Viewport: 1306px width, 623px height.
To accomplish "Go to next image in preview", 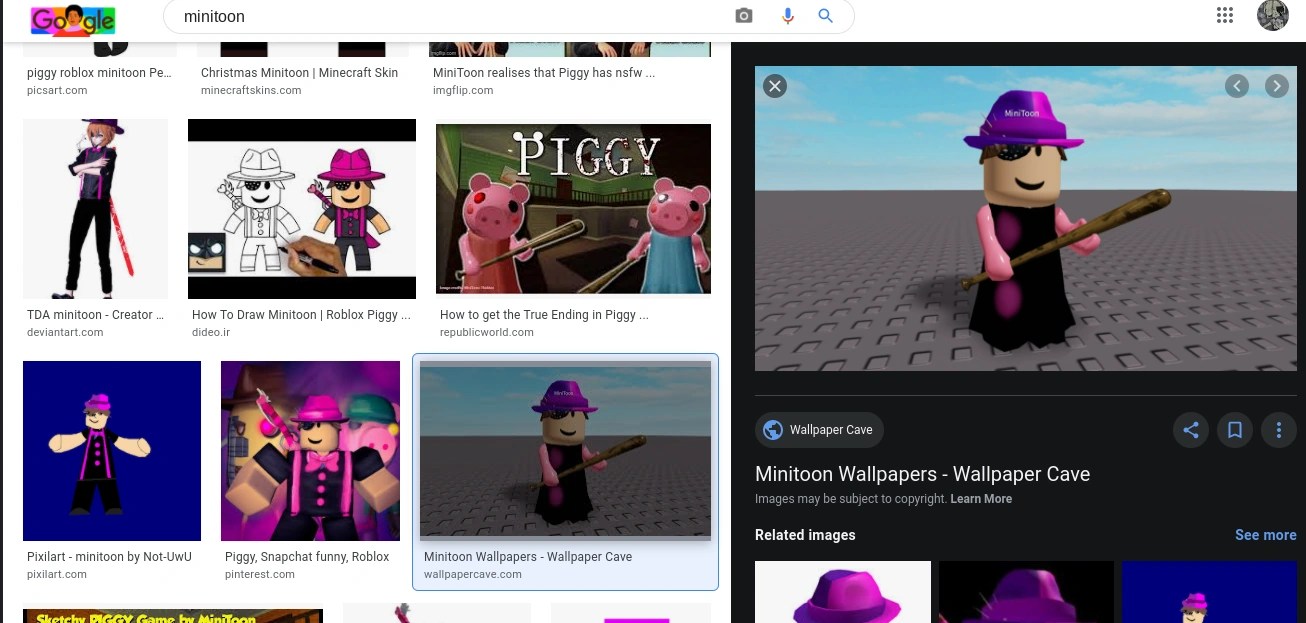I will tap(1276, 86).
